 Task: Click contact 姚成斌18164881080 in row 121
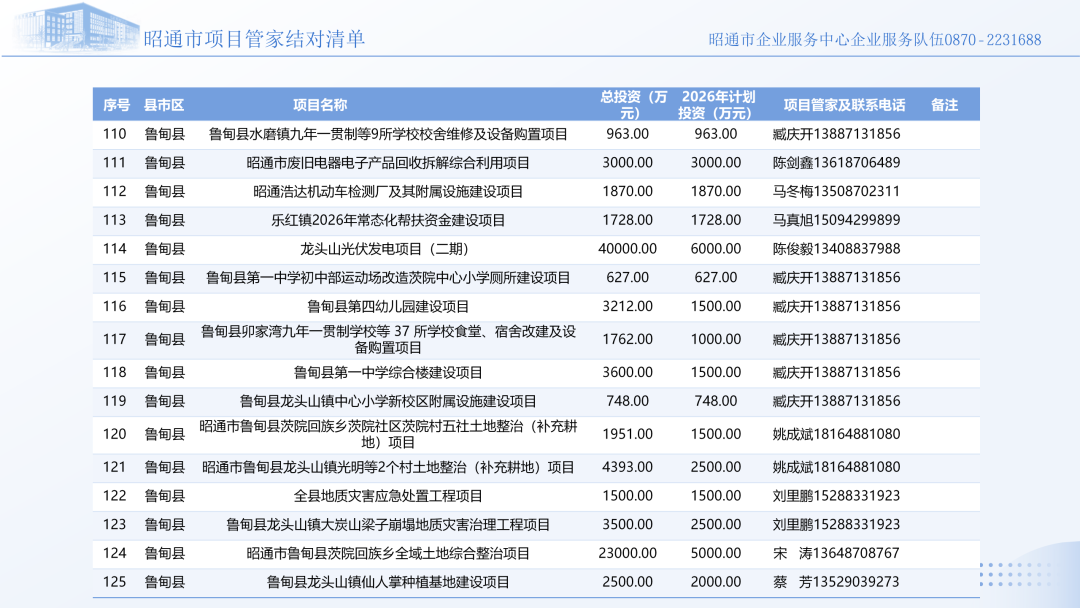(x=836, y=468)
